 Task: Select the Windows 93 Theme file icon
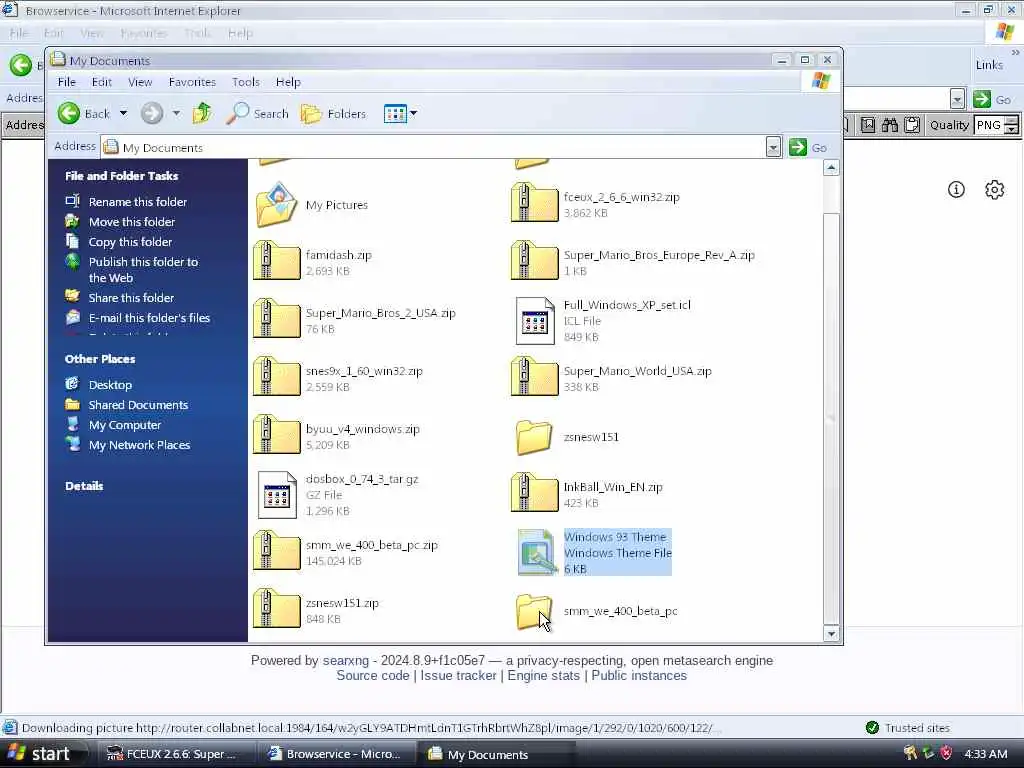point(537,552)
